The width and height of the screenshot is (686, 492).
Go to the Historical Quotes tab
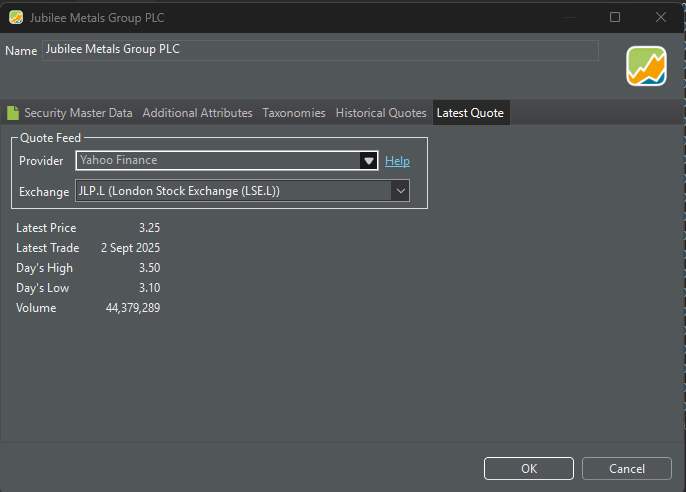(x=381, y=113)
